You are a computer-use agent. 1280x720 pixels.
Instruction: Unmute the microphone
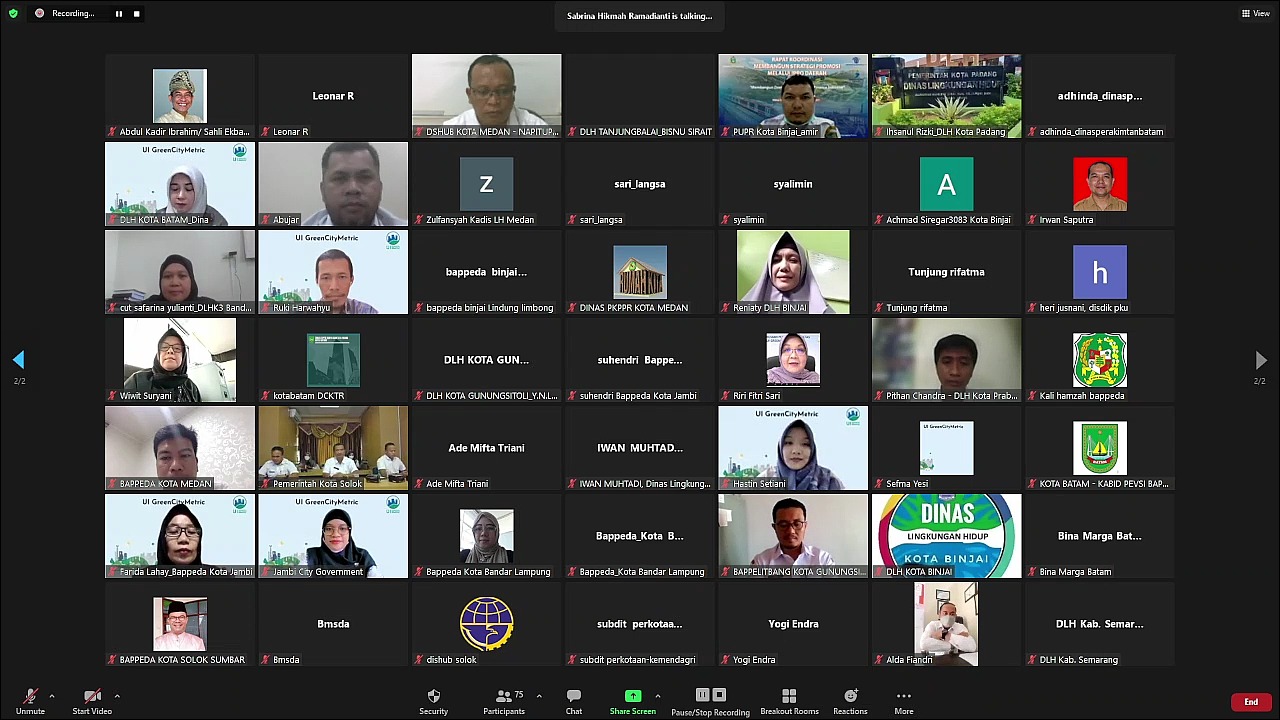[x=30, y=701]
